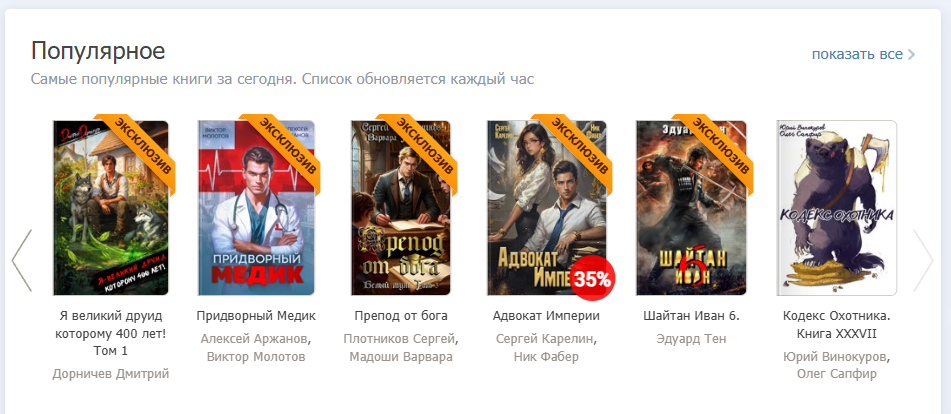Click author link Эдуард Тен
This screenshot has height=414, width=951.
(691, 339)
